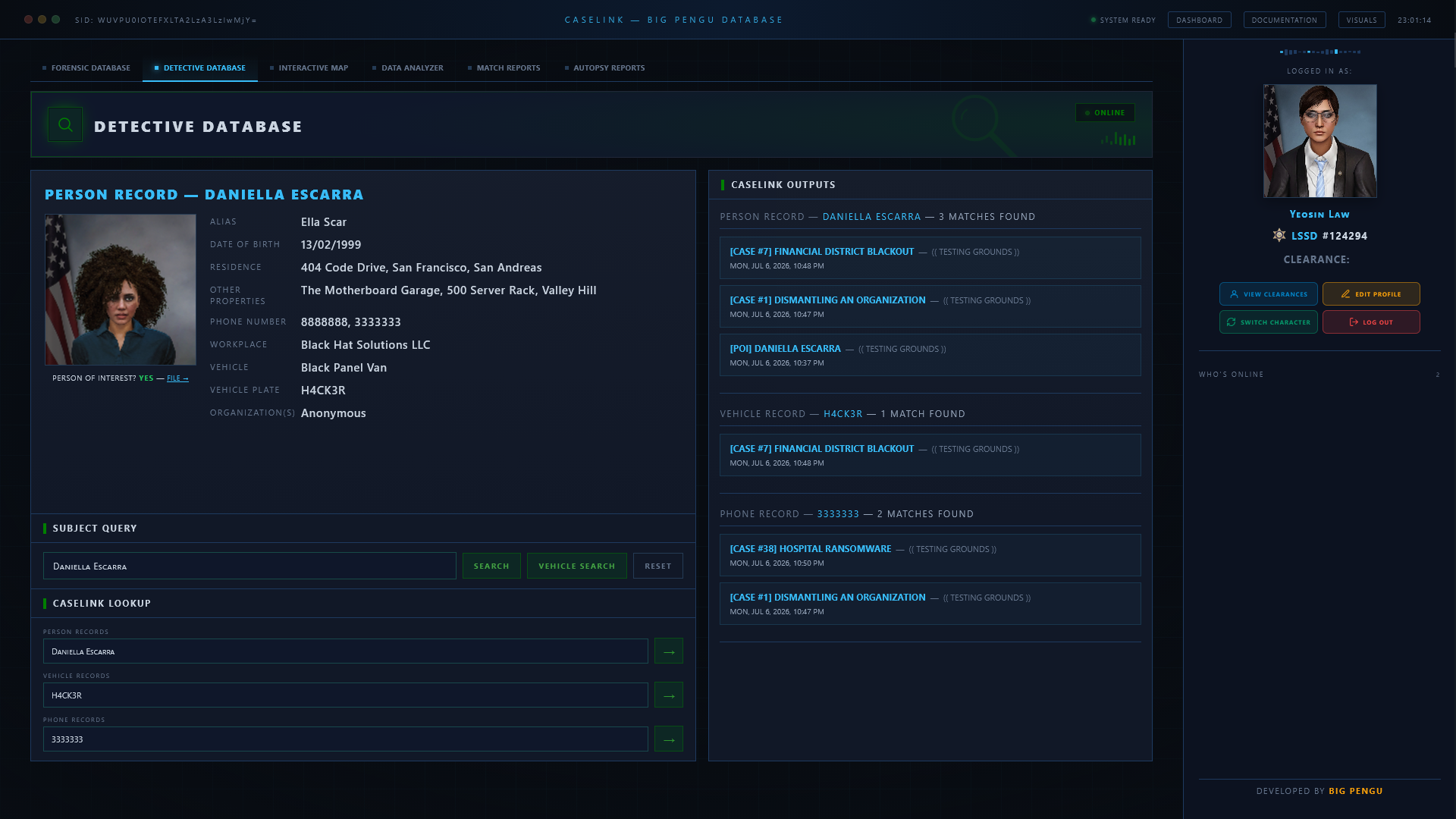Open Case #7 under Person Record matches
The width and height of the screenshot is (1456, 819).
tap(930, 258)
